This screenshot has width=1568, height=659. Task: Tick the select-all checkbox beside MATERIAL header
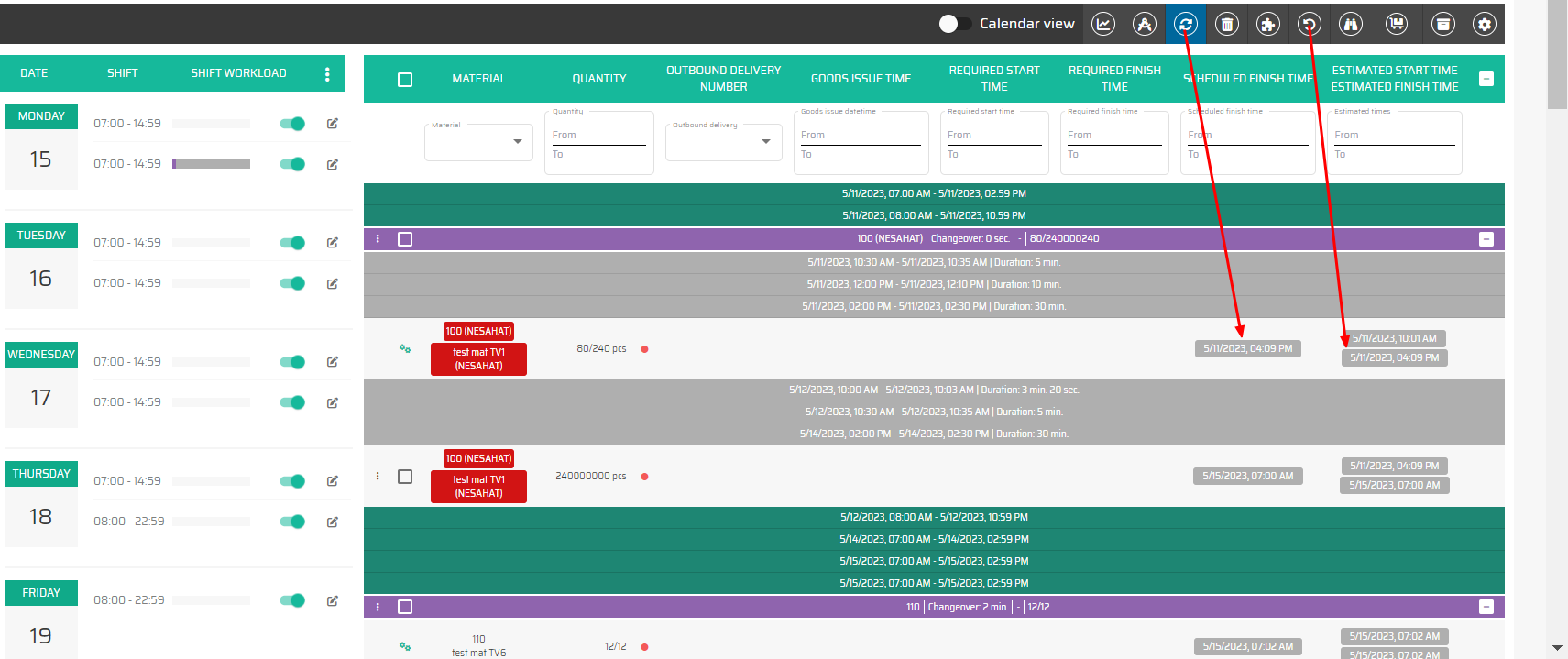click(405, 80)
